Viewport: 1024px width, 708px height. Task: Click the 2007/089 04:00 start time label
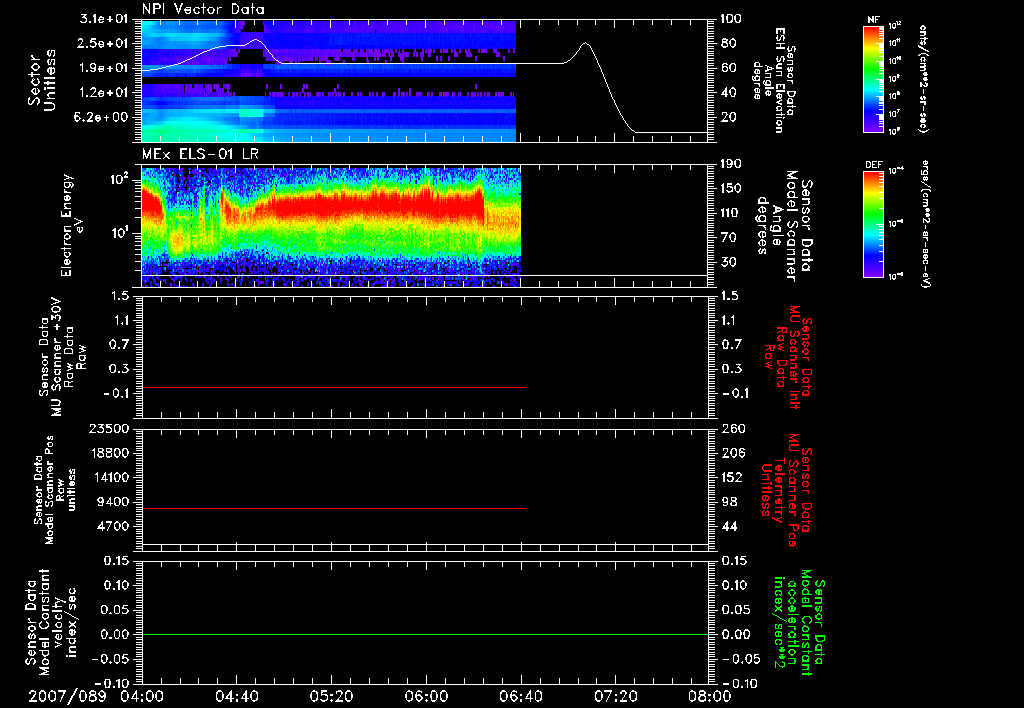coord(97,696)
